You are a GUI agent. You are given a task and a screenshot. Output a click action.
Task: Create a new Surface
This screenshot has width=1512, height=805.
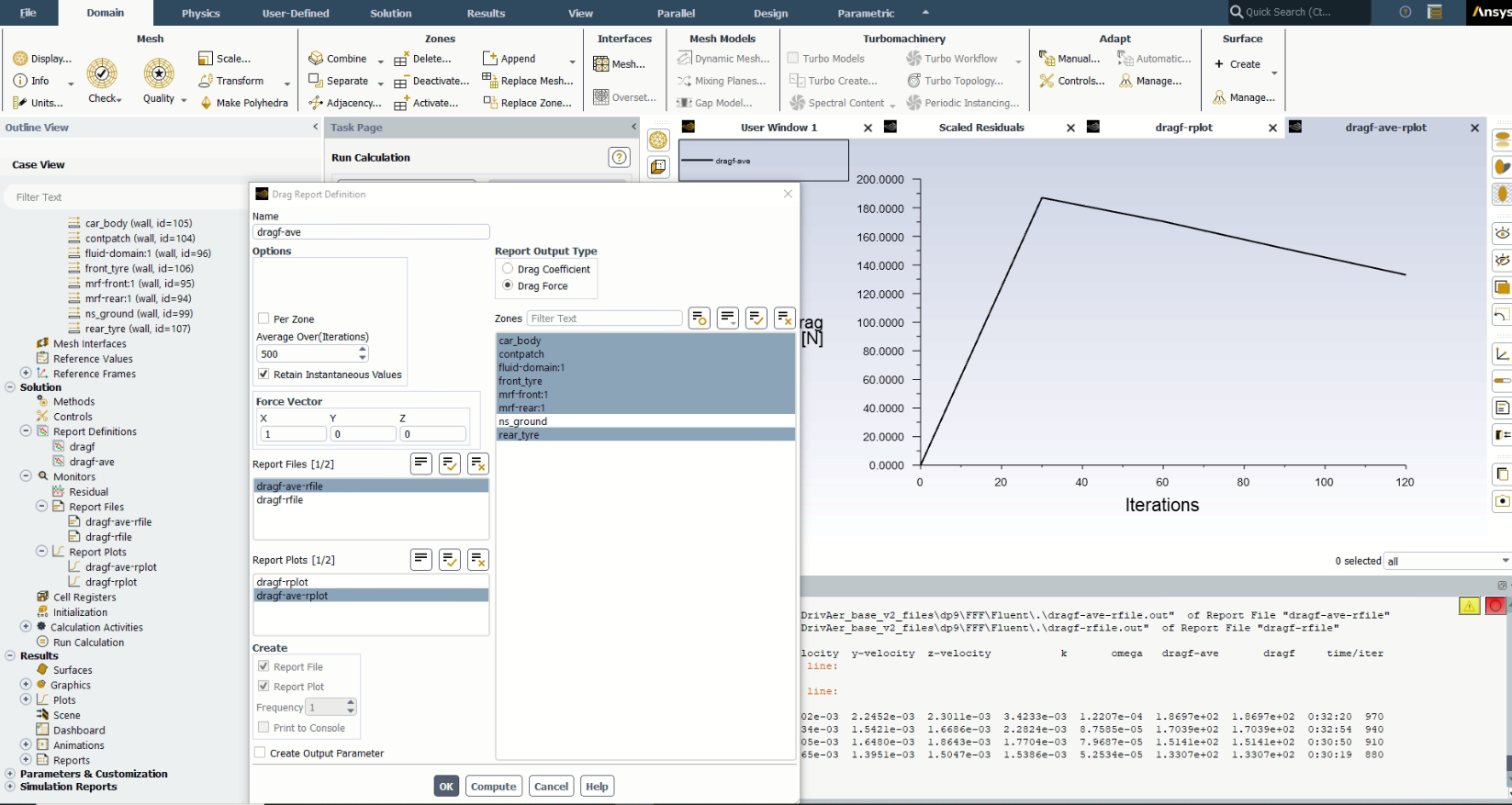pos(1238,64)
